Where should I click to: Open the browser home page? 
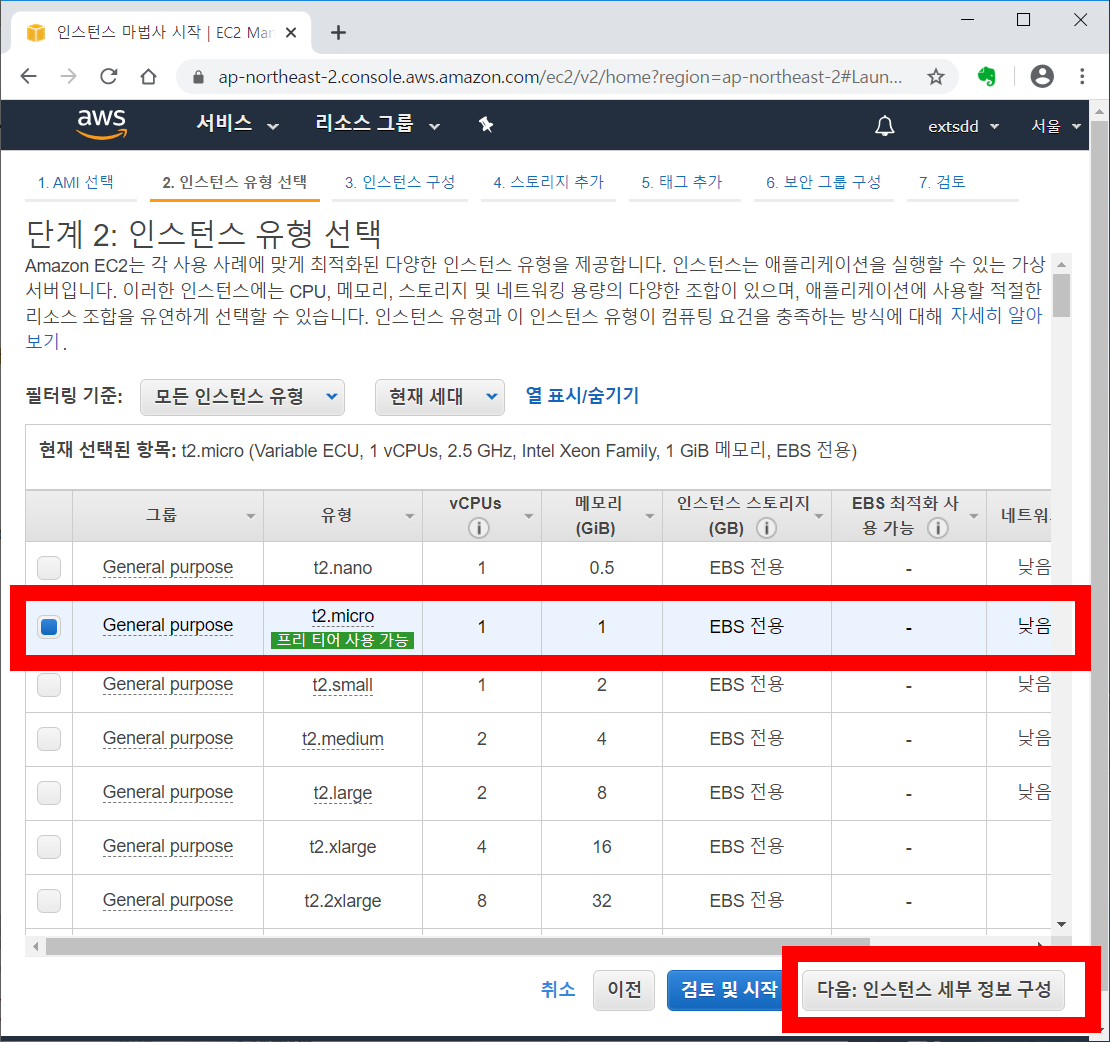[149, 76]
